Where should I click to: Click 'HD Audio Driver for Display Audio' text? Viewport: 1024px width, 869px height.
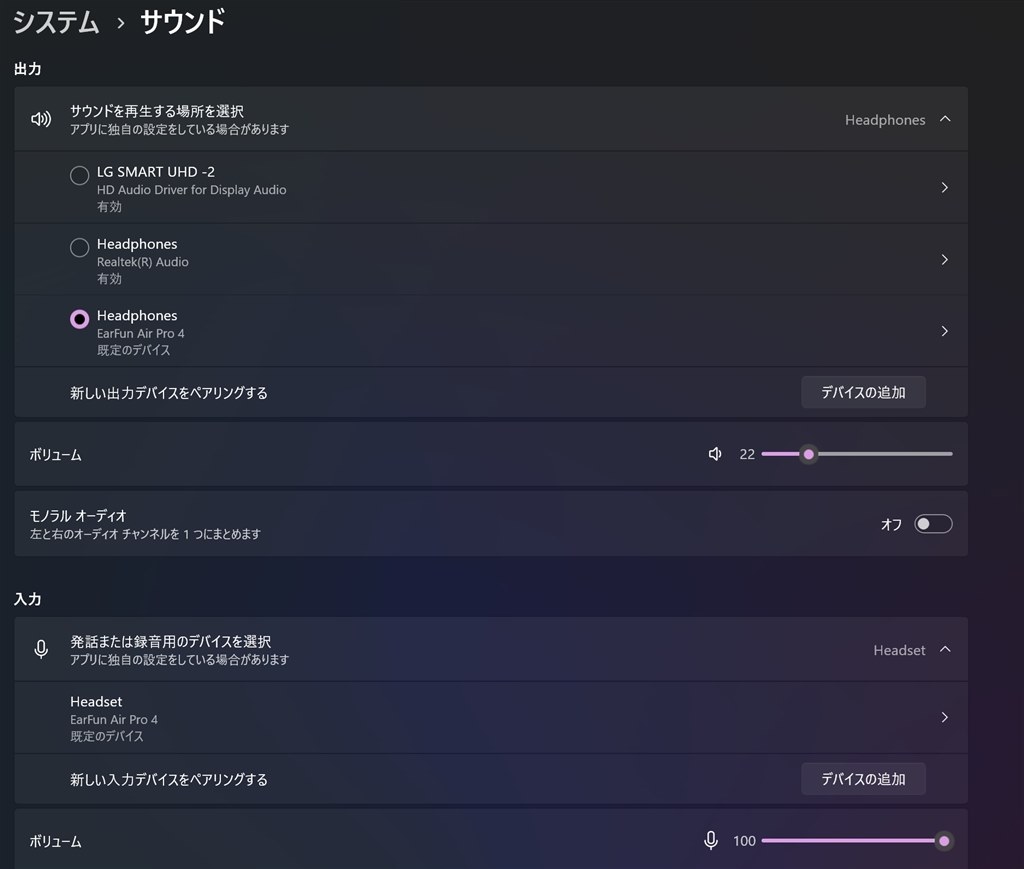click(x=191, y=190)
